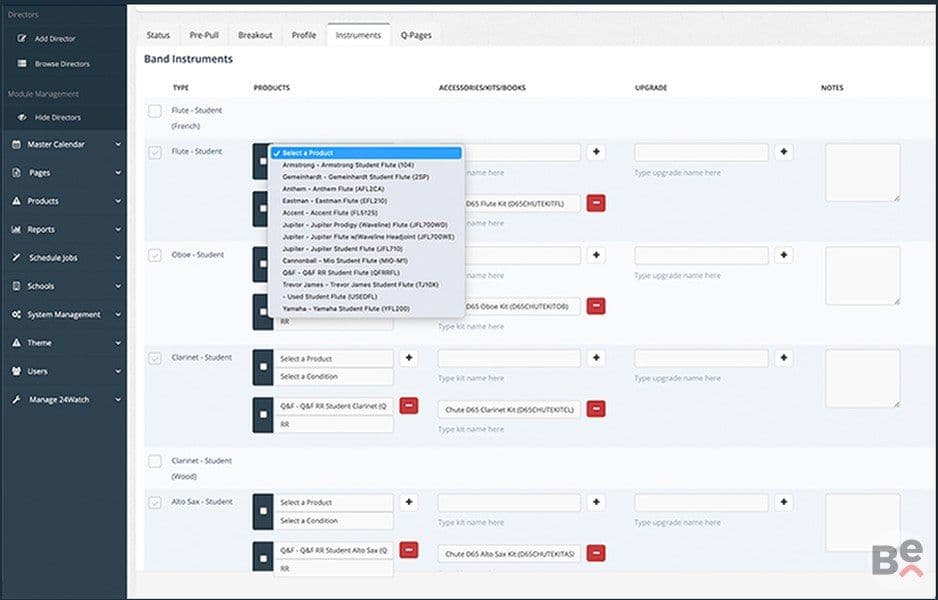This screenshot has width=938, height=600.
Task: Click the Add Director pencil icon
Action: tap(22, 38)
